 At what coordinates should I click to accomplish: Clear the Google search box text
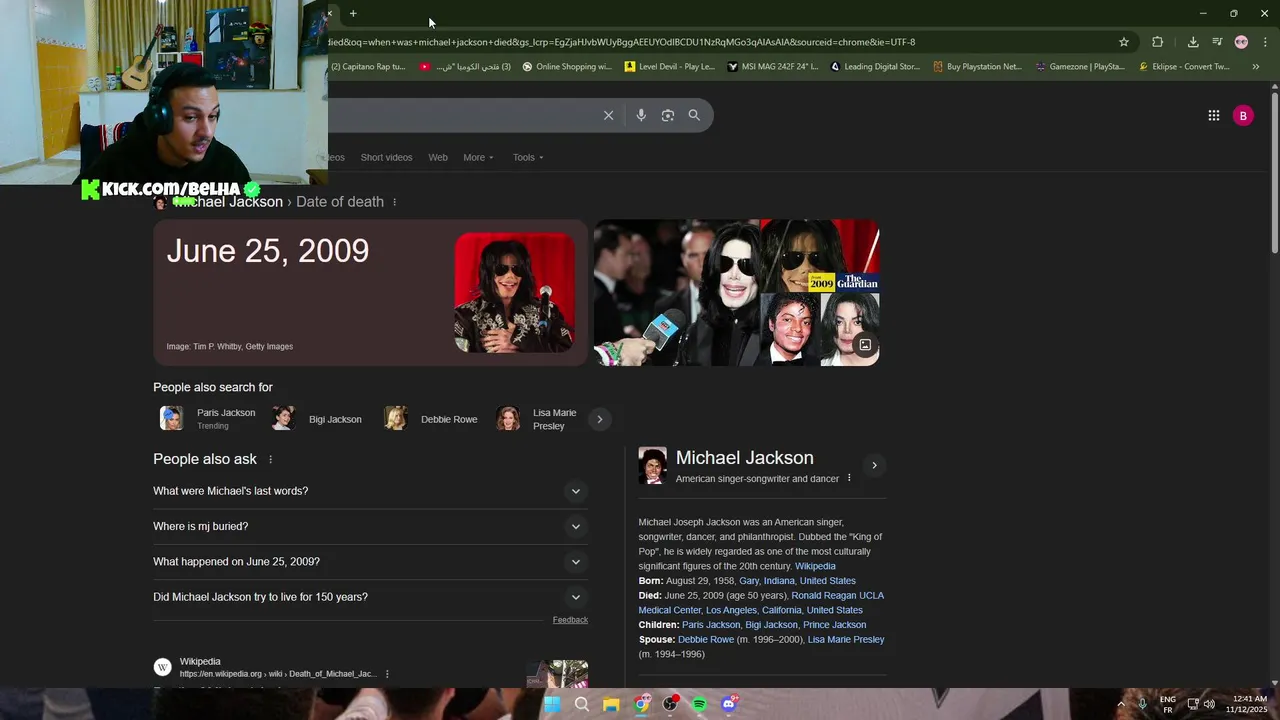click(608, 115)
